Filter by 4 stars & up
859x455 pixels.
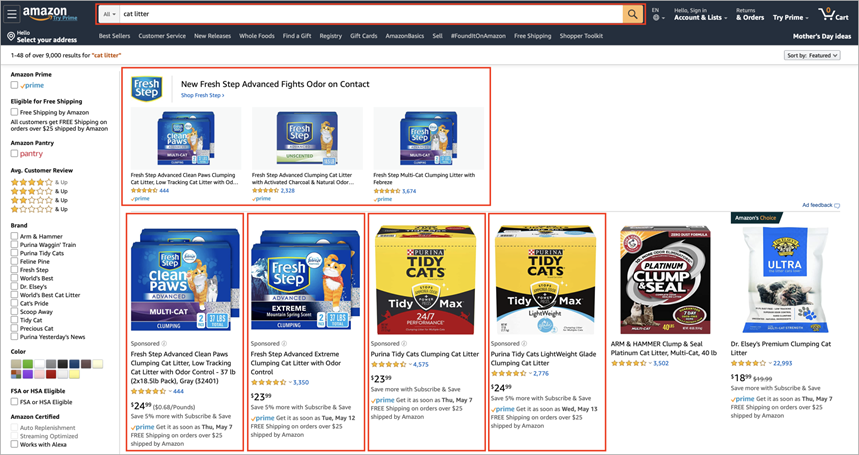pyautogui.click(x=39, y=182)
